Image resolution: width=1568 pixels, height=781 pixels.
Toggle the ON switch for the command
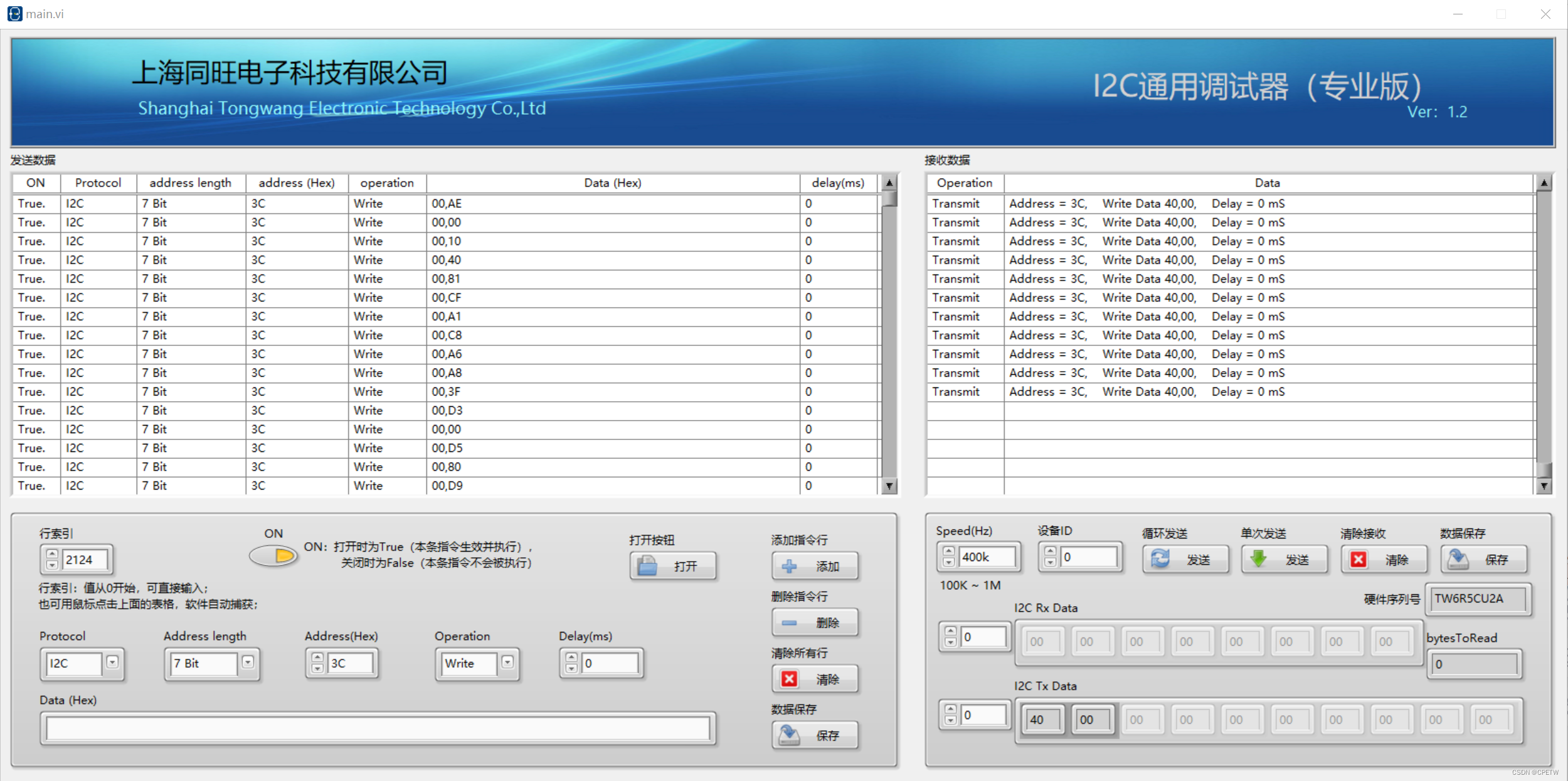[273, 556]
